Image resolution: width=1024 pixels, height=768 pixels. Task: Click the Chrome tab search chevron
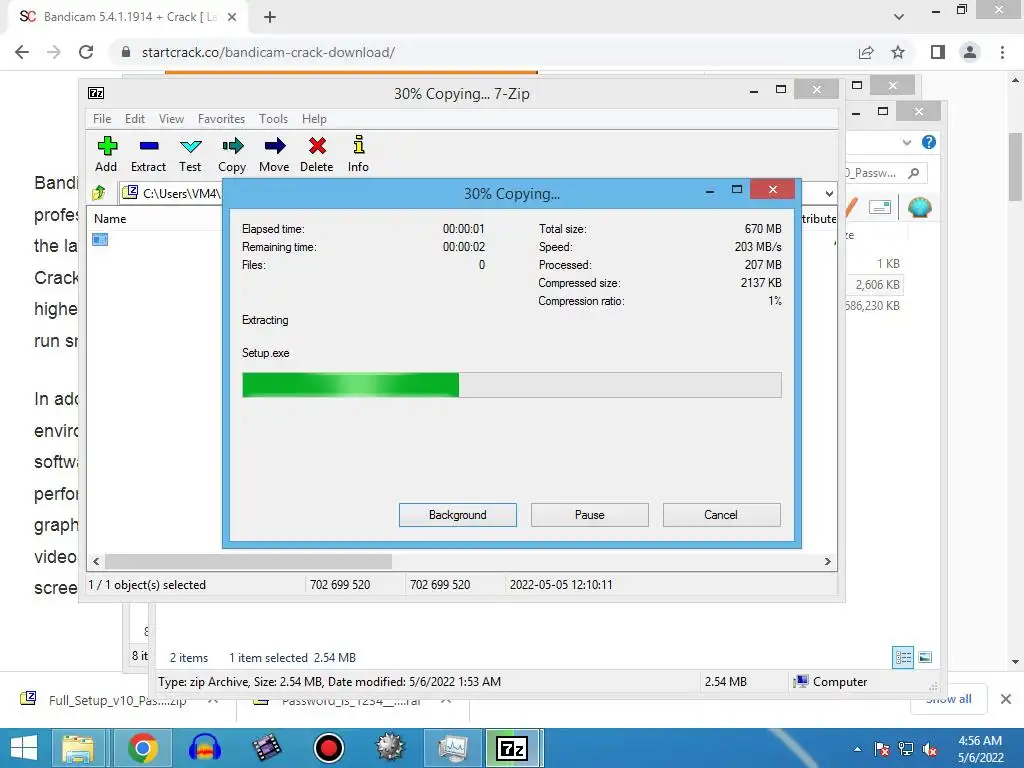click(899, 17)
